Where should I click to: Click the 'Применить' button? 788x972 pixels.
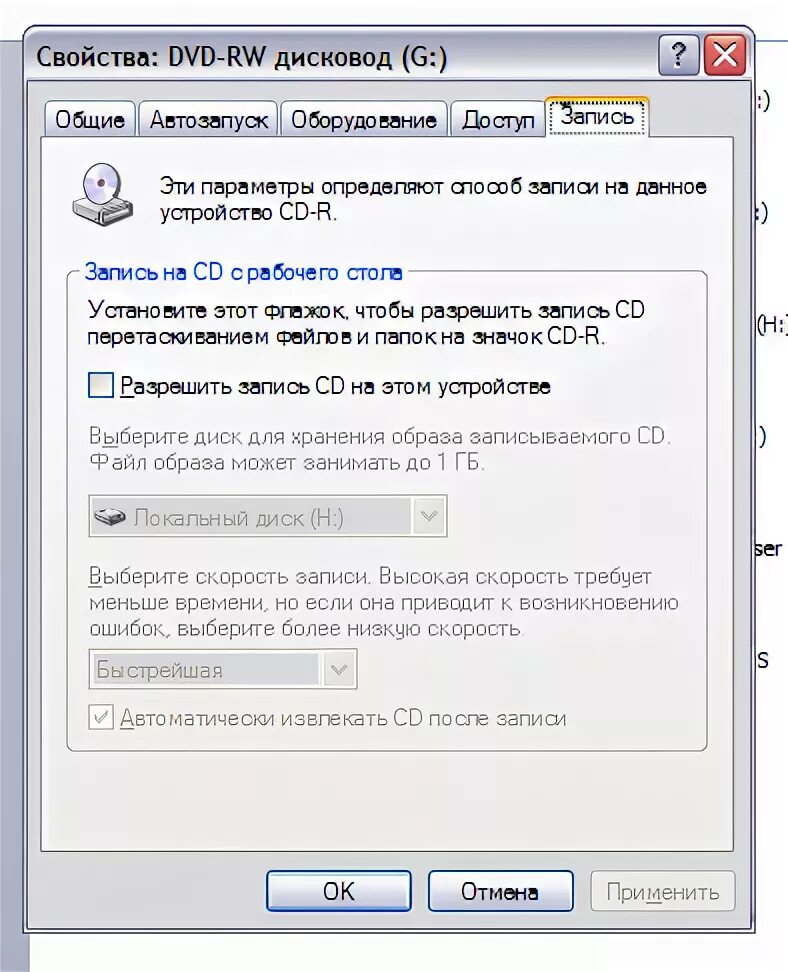point(663,891)
